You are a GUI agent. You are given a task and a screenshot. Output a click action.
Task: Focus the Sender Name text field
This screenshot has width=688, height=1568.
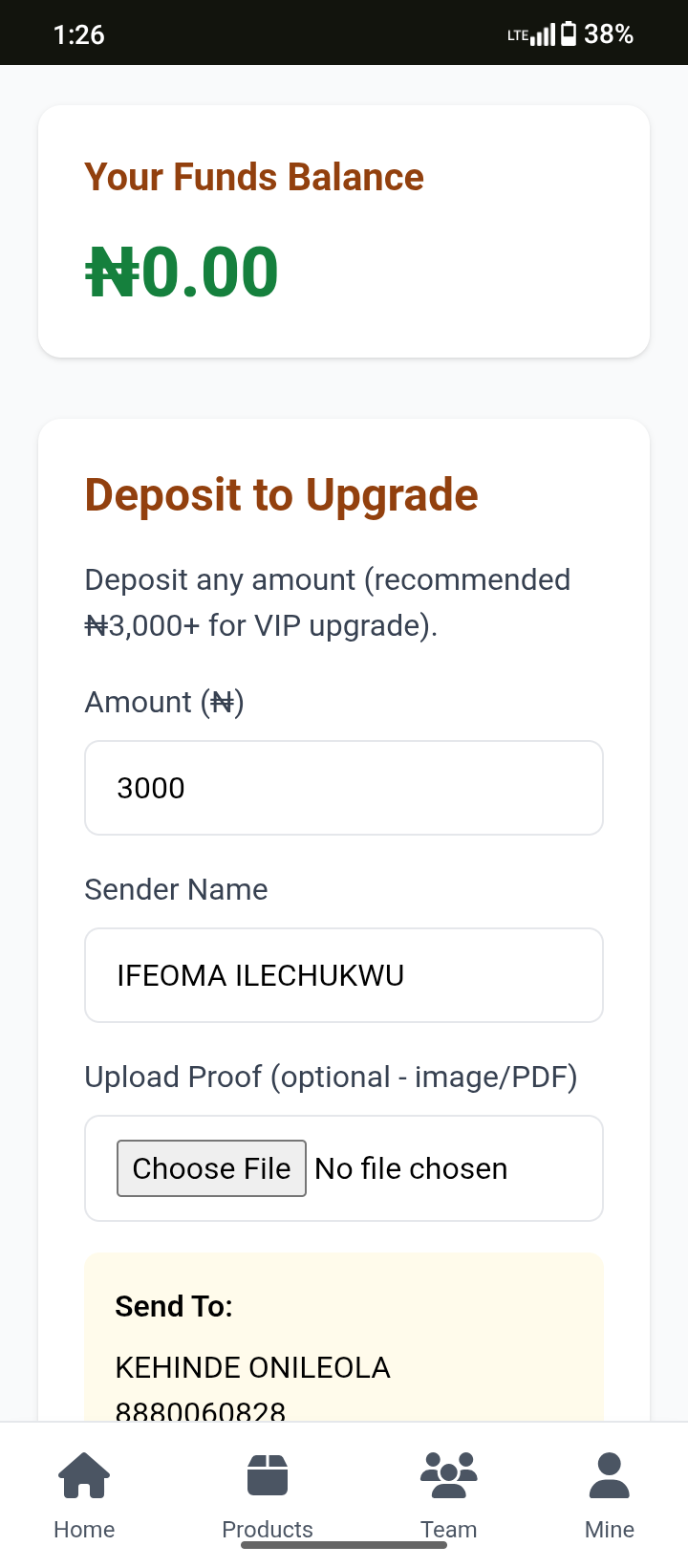tap(344, 975)
